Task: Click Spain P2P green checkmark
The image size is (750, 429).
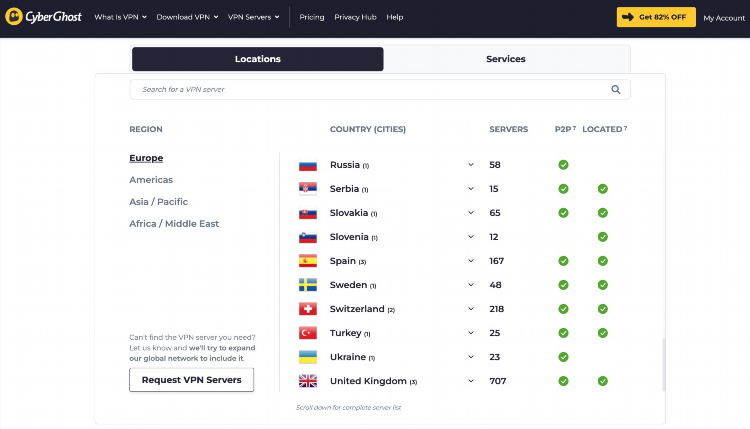Action: tap(563, 261)
